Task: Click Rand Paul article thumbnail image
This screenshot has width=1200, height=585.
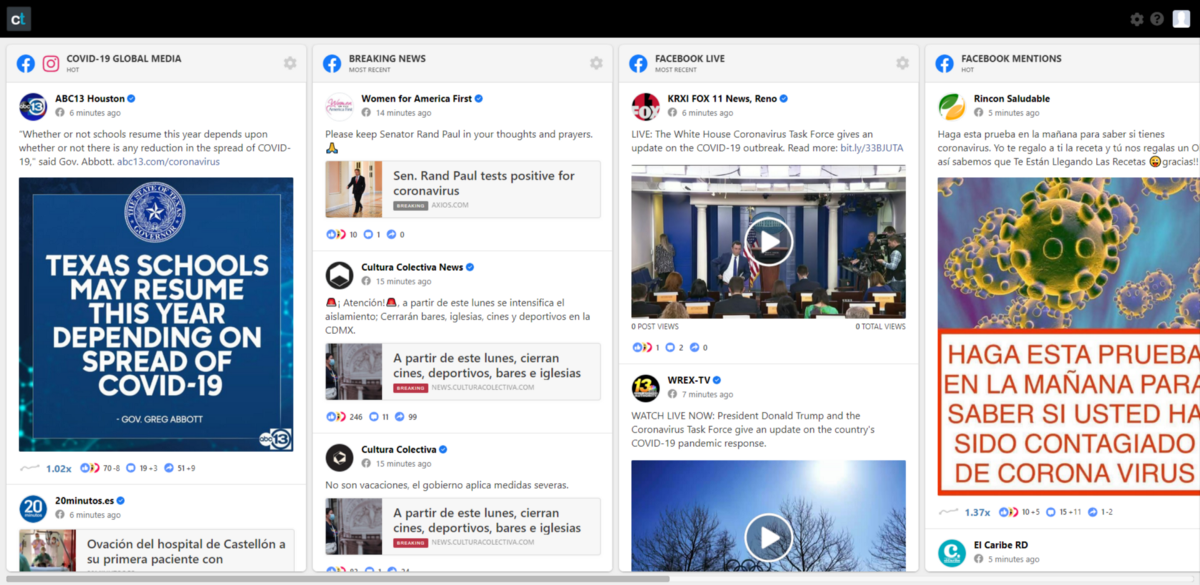Action: click(354, 189)
